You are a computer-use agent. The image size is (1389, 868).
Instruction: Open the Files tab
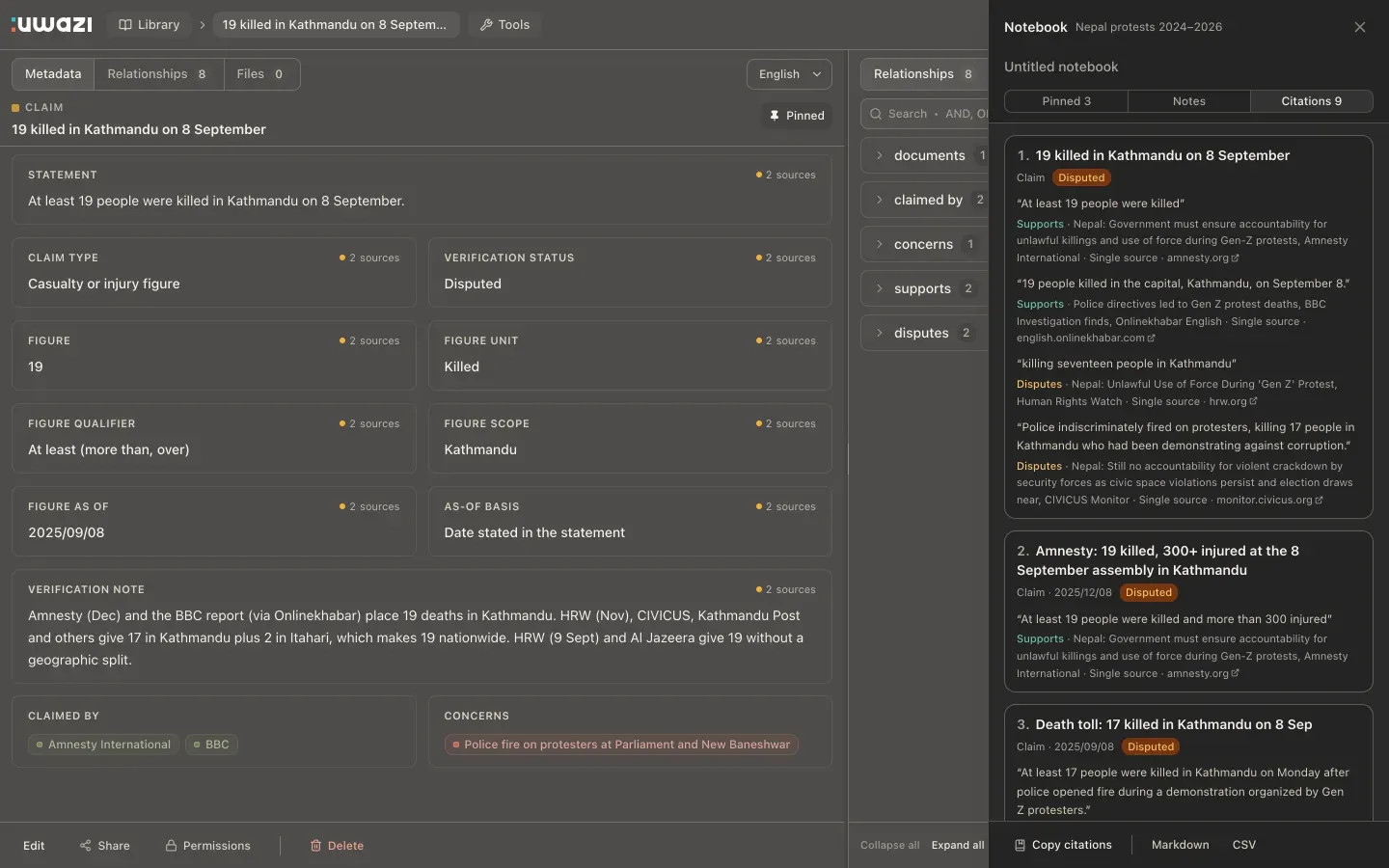tap(261, 74)
